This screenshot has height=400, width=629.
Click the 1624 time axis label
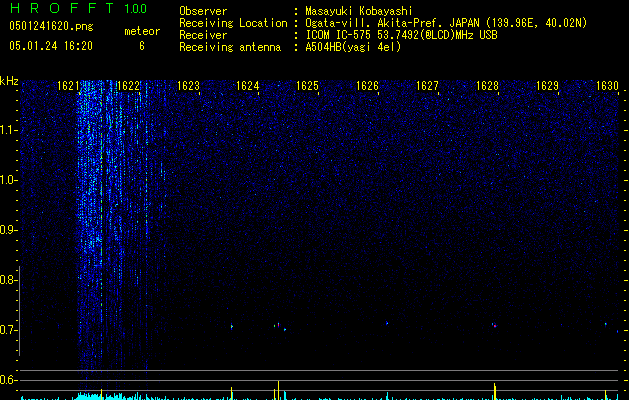pos(248,86)
